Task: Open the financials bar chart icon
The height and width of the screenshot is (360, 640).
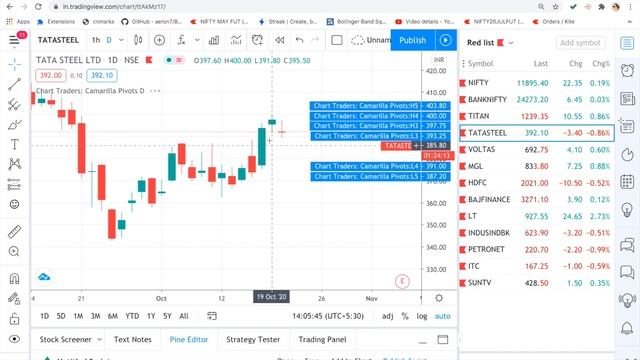Action: [214, 40]
